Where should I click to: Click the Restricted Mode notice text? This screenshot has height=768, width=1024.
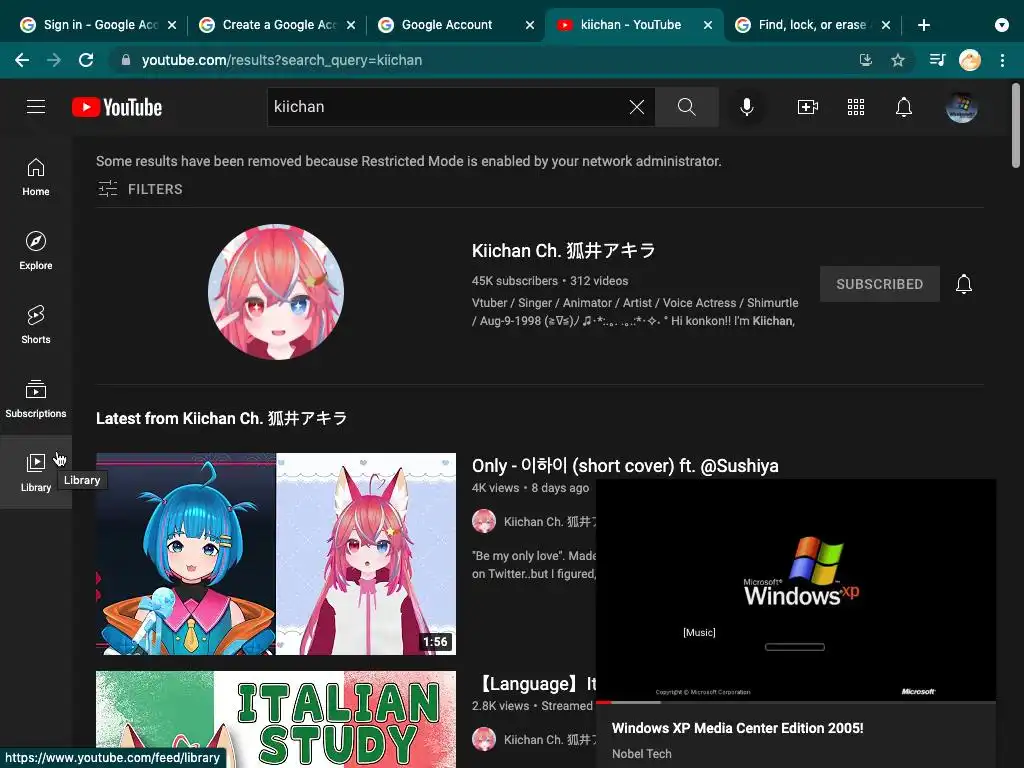point(409,161)
